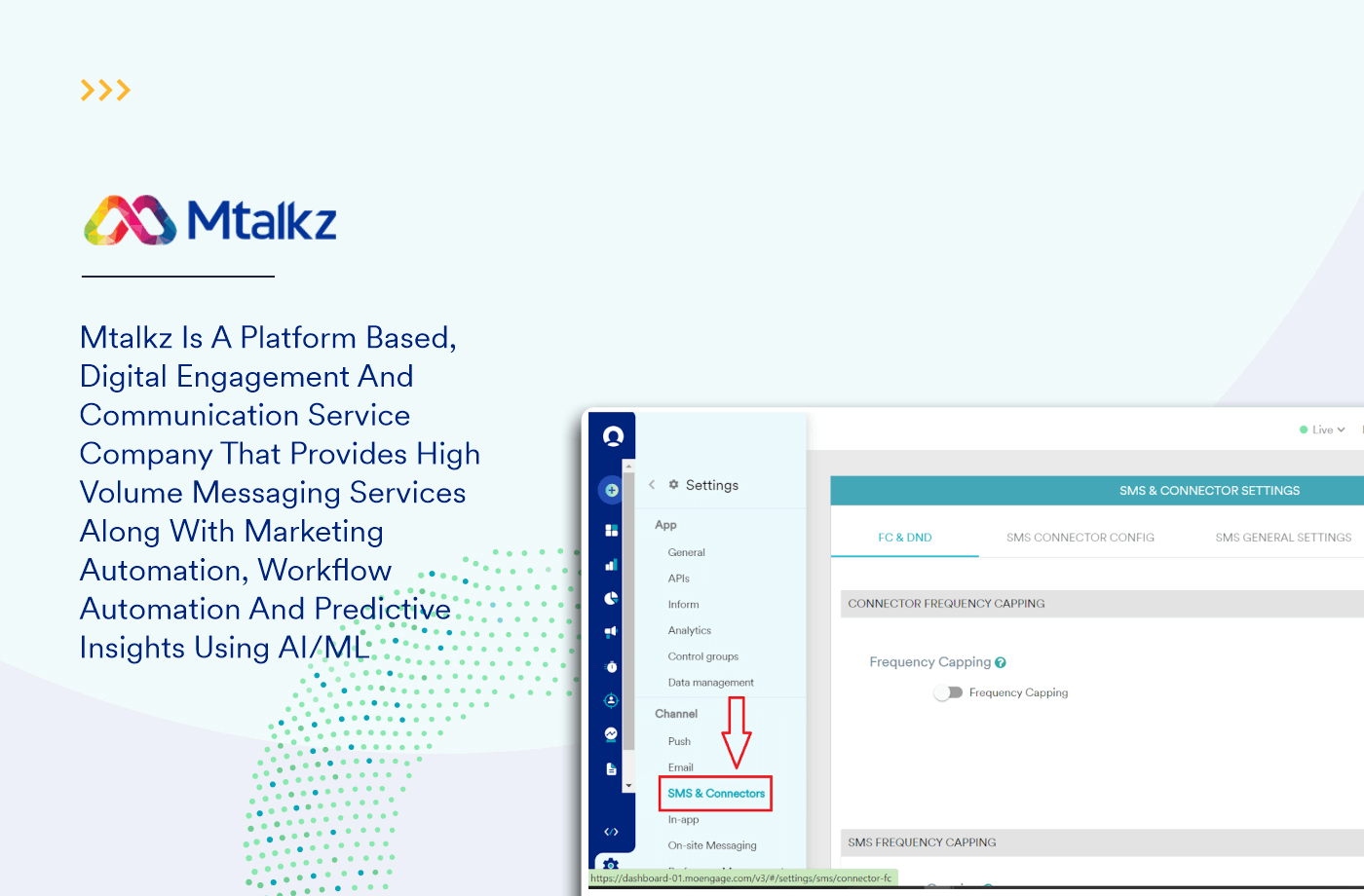The height and width of the screenshot is (896, 1364).
Task: Open the dashboard tiles icon in sidebar
Action: pyautogui.click(x=612, y=530)
